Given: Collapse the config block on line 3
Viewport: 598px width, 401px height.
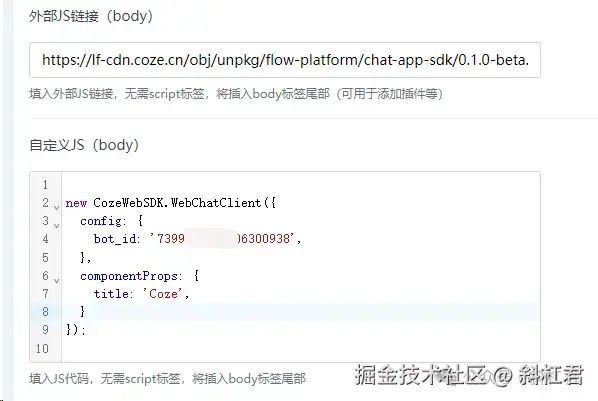Looking at the screenshot, I should 56,225.
